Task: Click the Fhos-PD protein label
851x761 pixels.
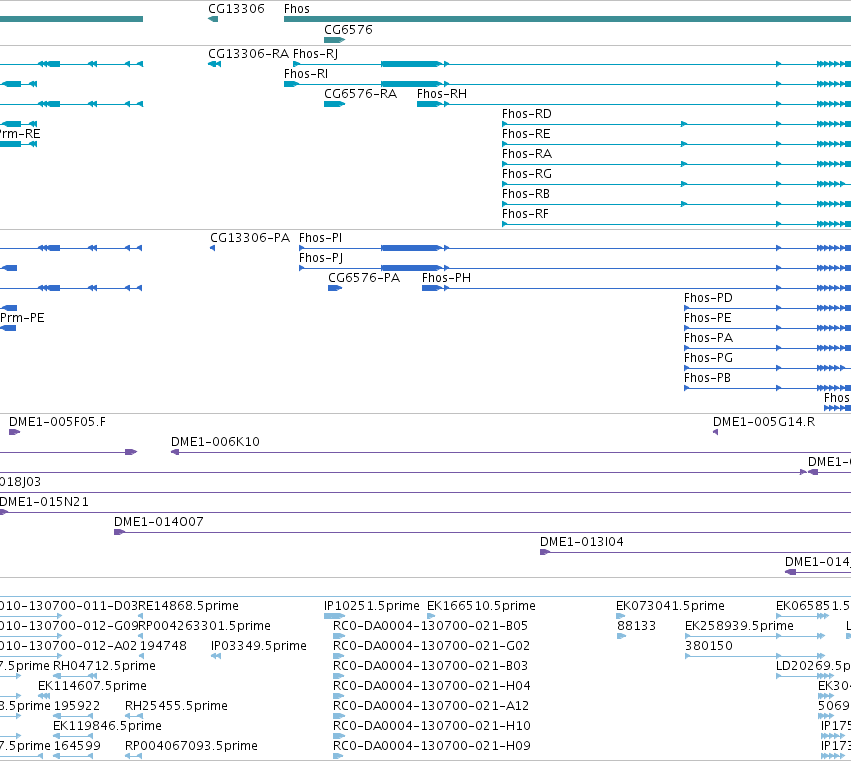Action: pos(708,298)
